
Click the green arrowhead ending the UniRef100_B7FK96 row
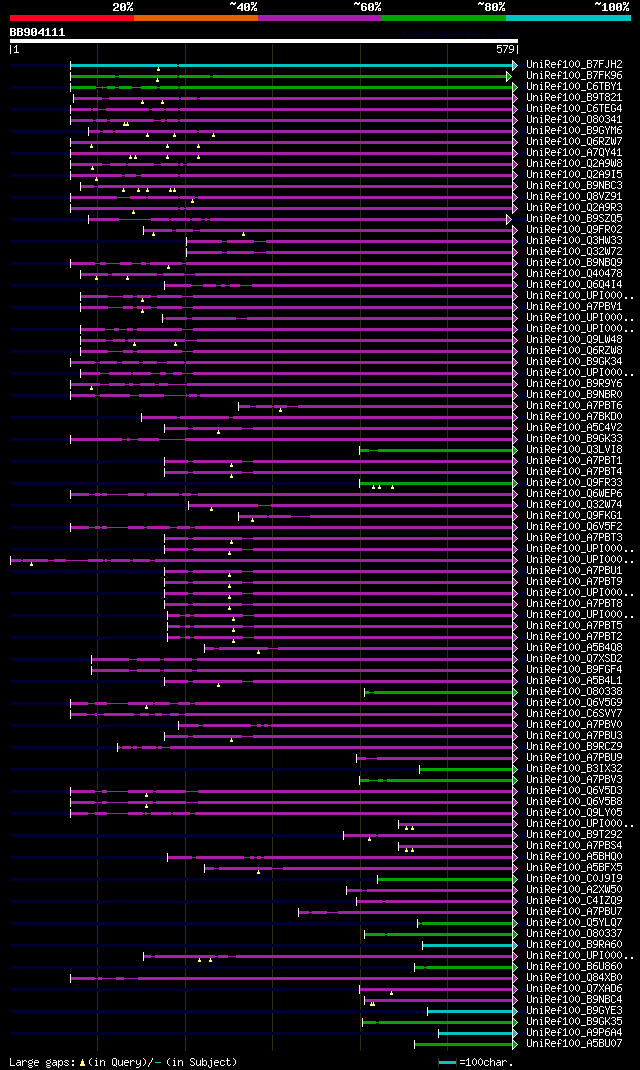509,76
